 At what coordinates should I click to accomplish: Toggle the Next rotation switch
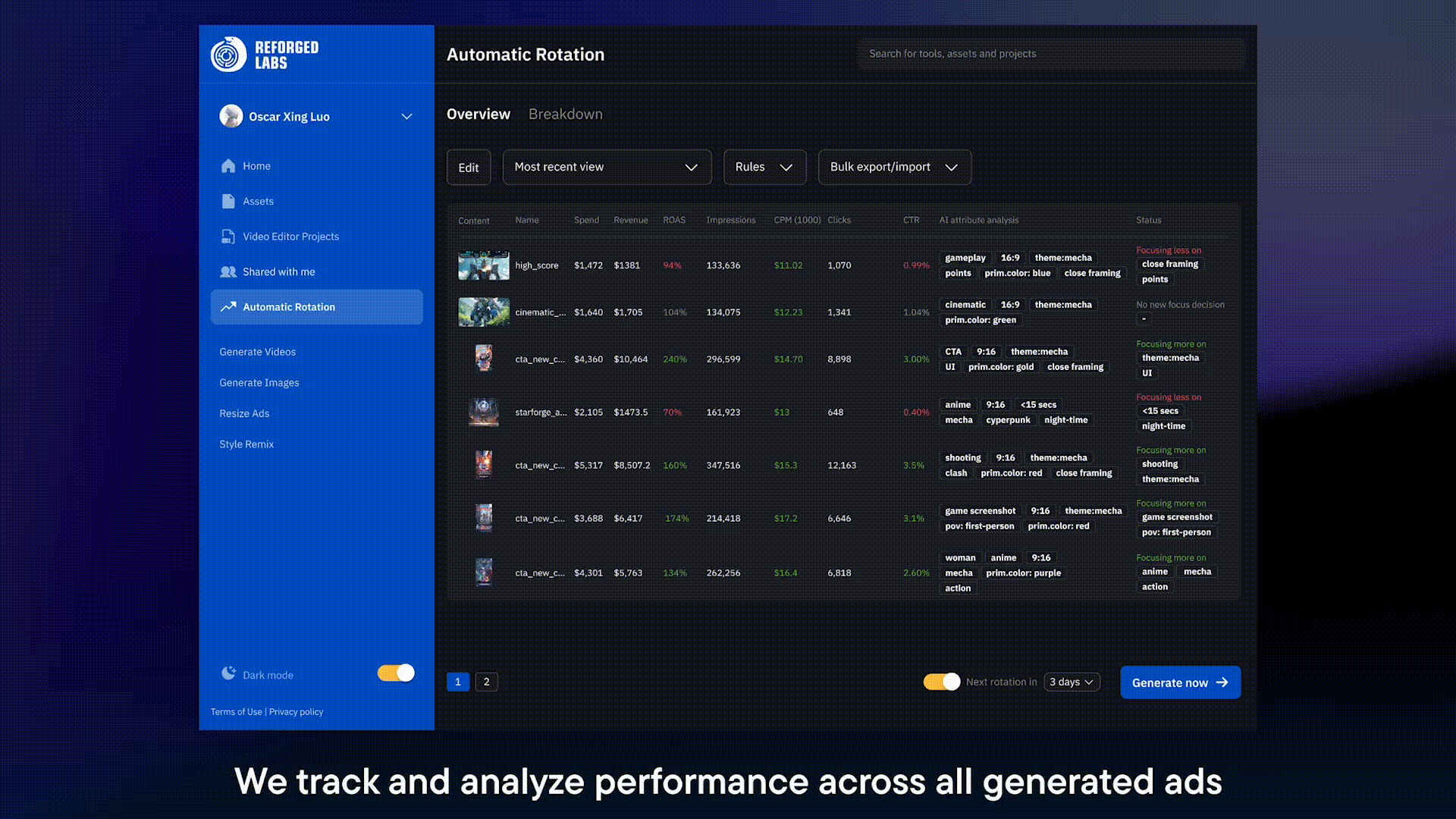tap(941, 682)
